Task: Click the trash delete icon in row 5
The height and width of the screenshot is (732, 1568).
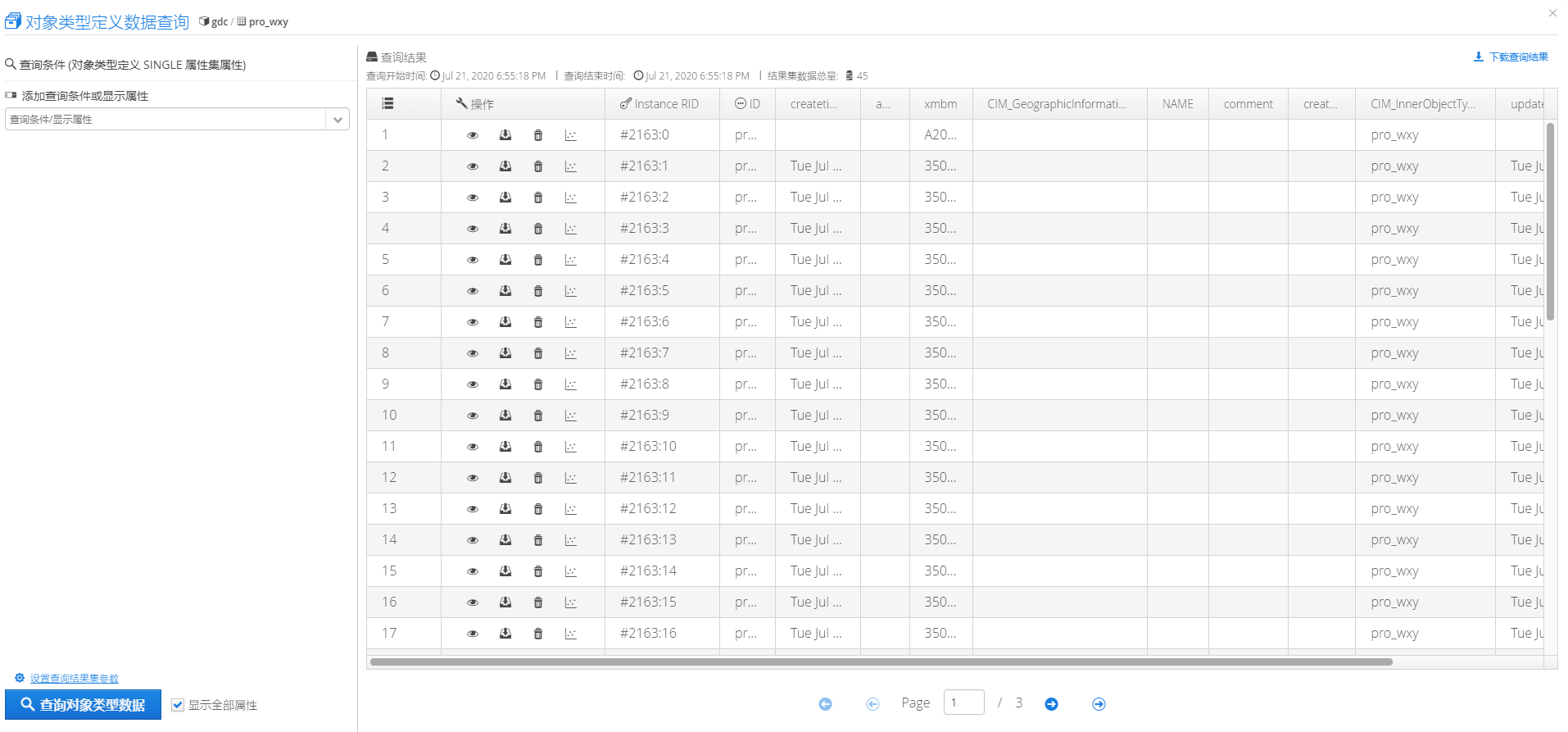Action: pos(538,260)
